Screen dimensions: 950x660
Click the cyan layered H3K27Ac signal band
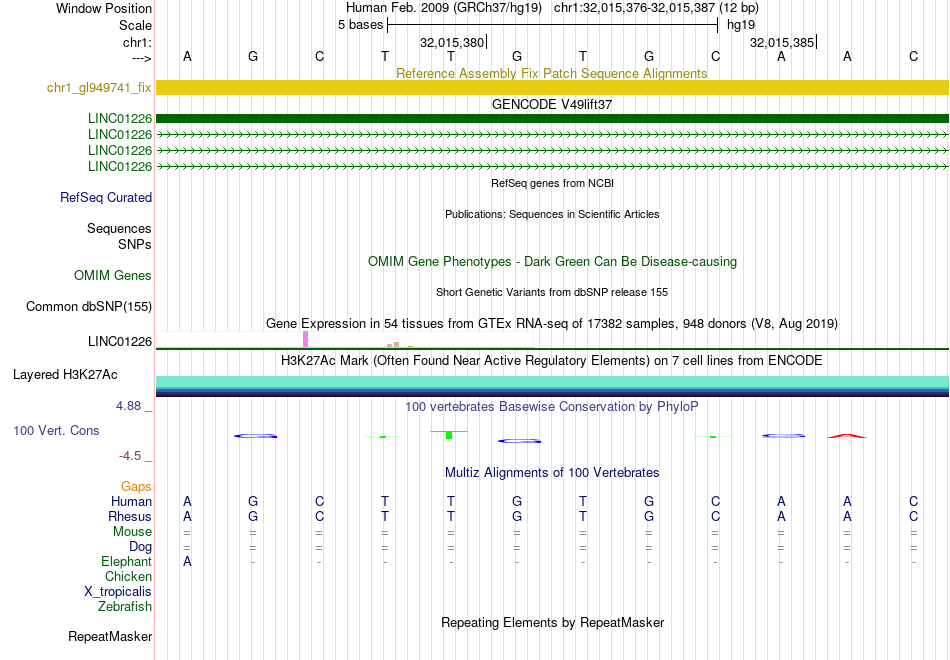(x=552, y=381)
